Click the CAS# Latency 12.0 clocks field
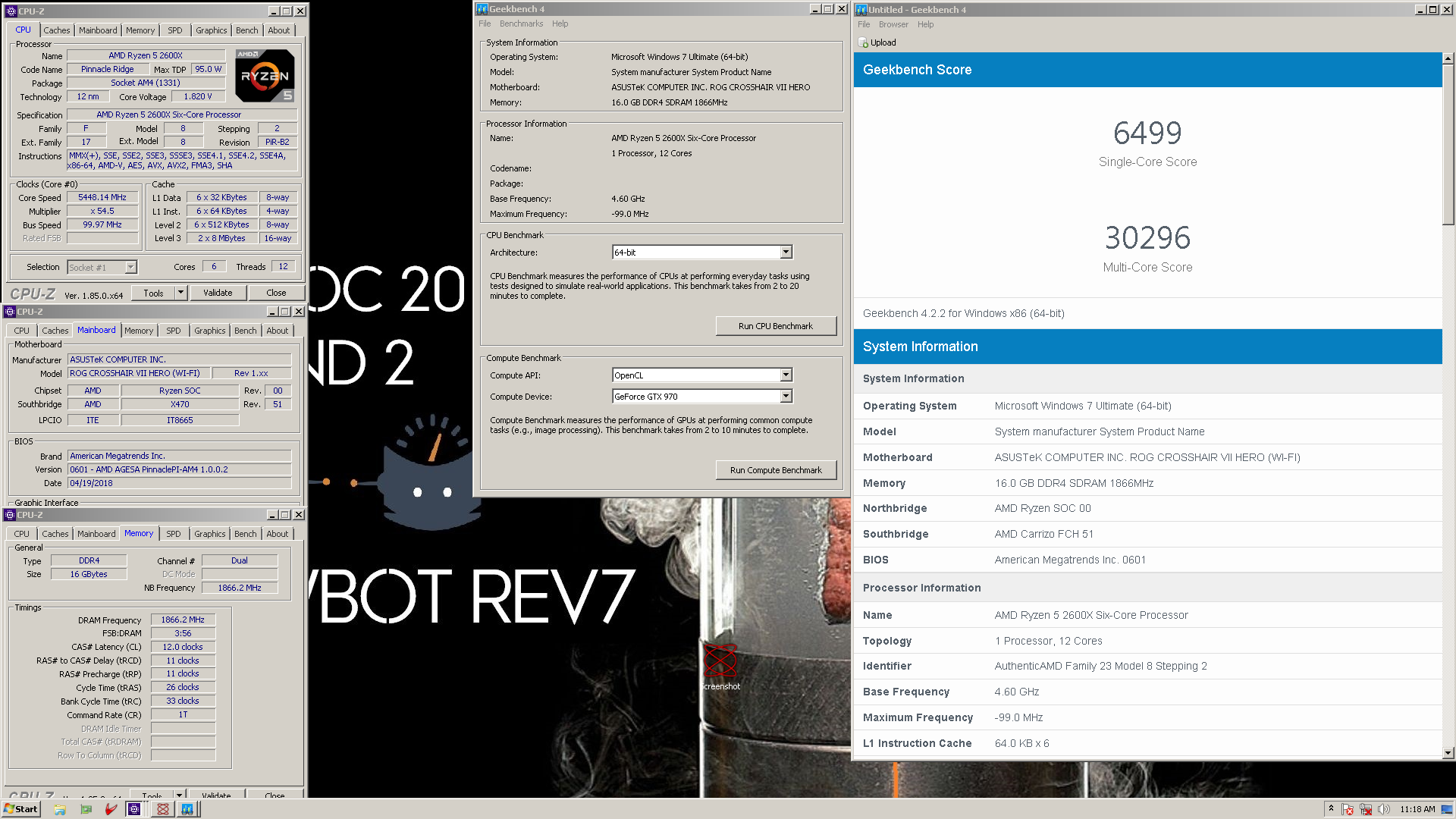This screenshot has height=819, width=1456. 183,647
